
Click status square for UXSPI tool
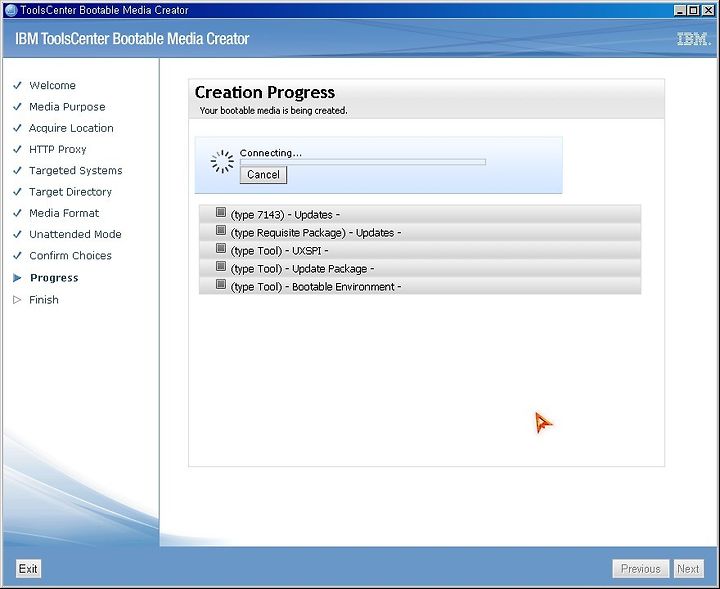tap(221, 248)
